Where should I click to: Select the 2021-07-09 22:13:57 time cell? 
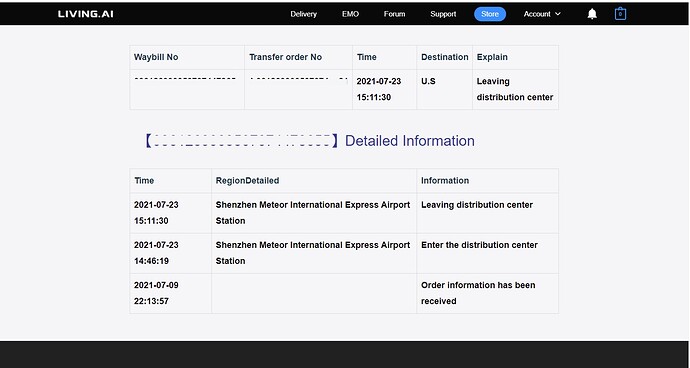(171, 293)
